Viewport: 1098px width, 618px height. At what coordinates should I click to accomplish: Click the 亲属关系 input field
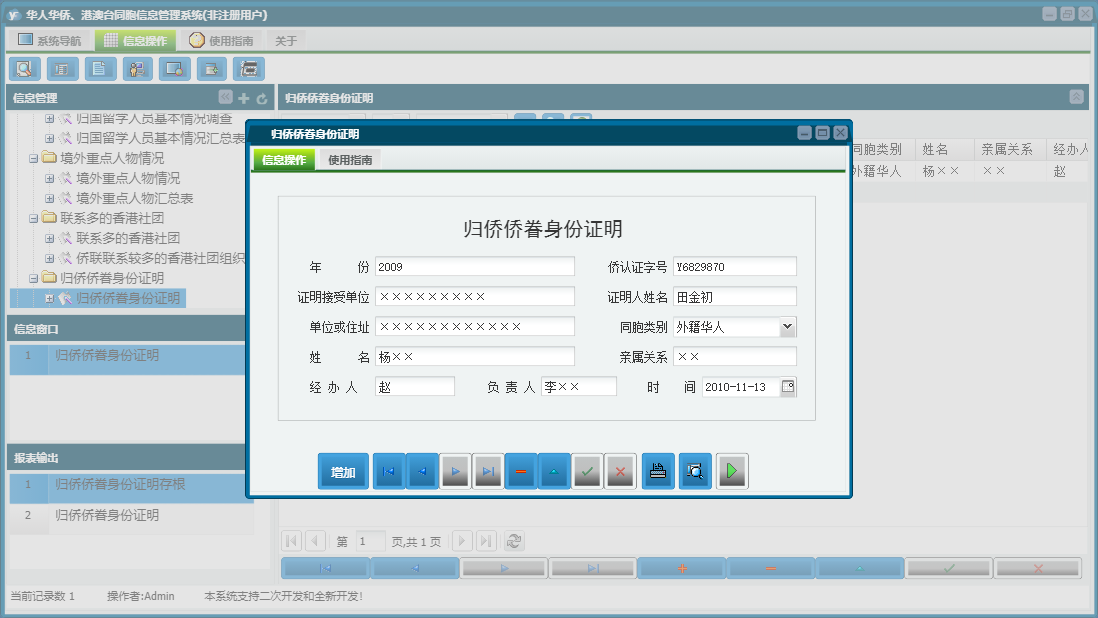tap(735, 357)
